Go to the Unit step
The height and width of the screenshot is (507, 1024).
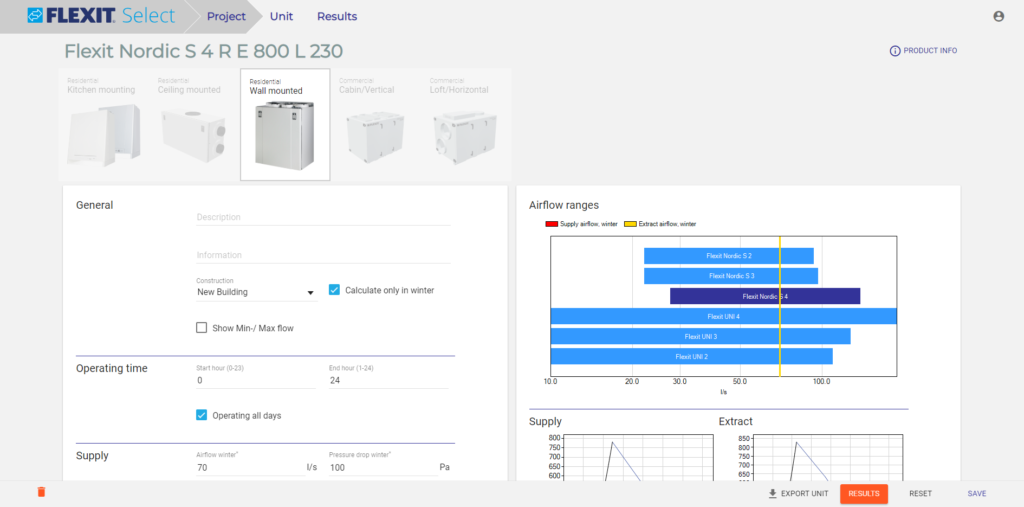point(281,16)
